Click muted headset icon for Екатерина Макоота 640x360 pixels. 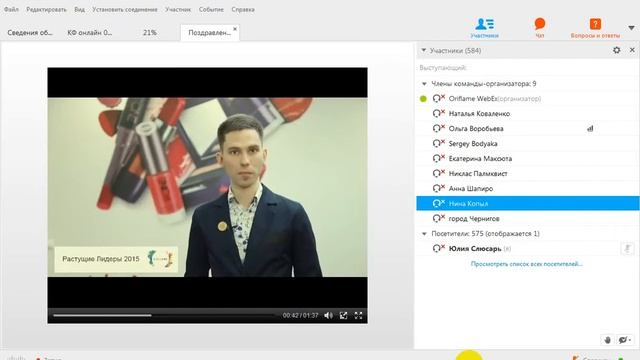pyautogui.click(x=438, y=158)
